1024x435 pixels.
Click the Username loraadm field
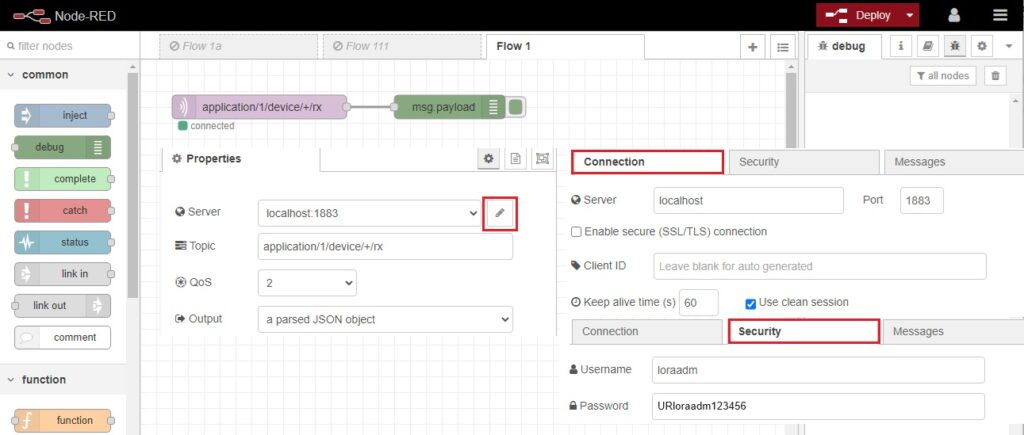coord(818,370)
